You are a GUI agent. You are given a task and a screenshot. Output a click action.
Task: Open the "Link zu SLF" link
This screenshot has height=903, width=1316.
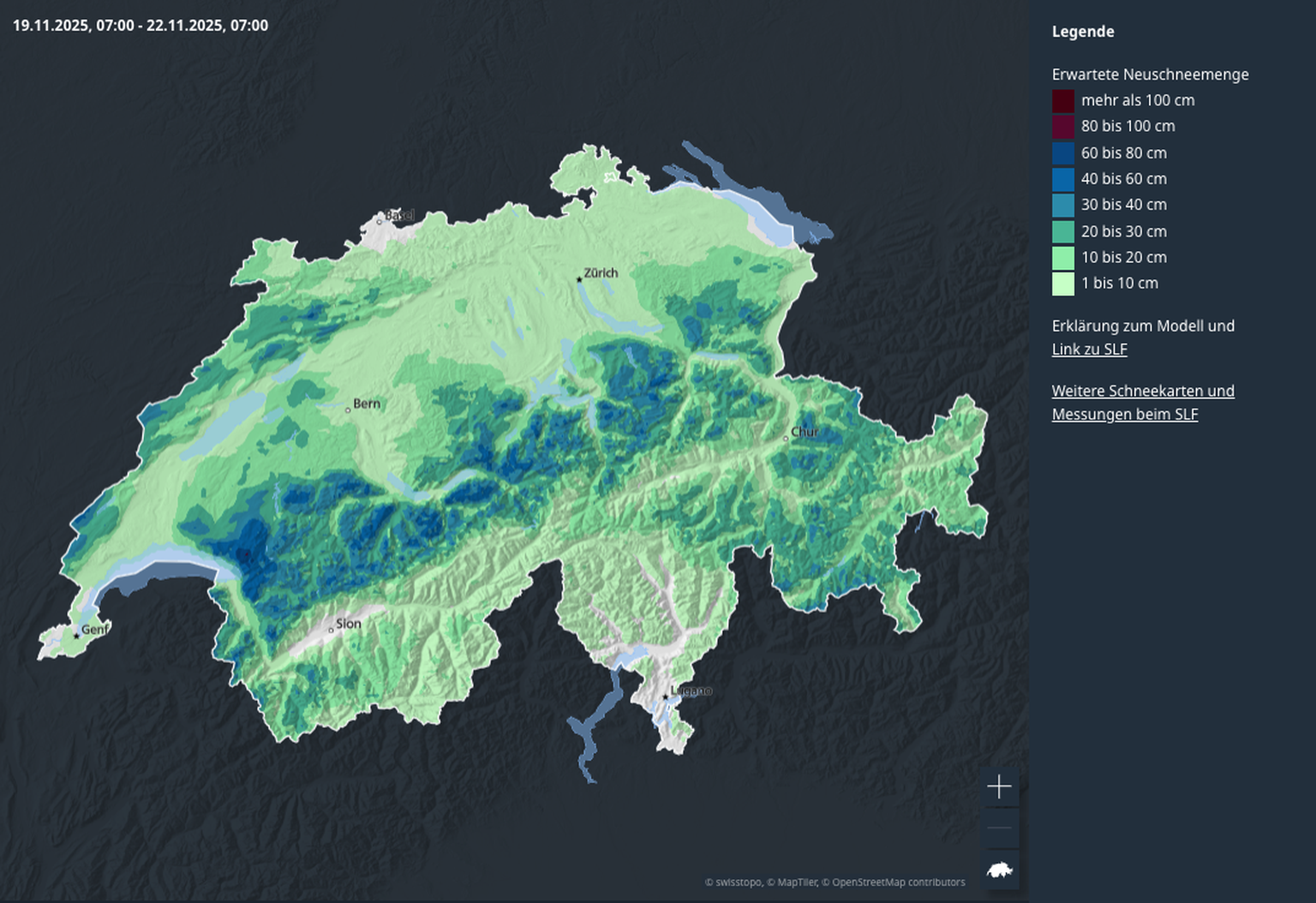point(1089,350)
